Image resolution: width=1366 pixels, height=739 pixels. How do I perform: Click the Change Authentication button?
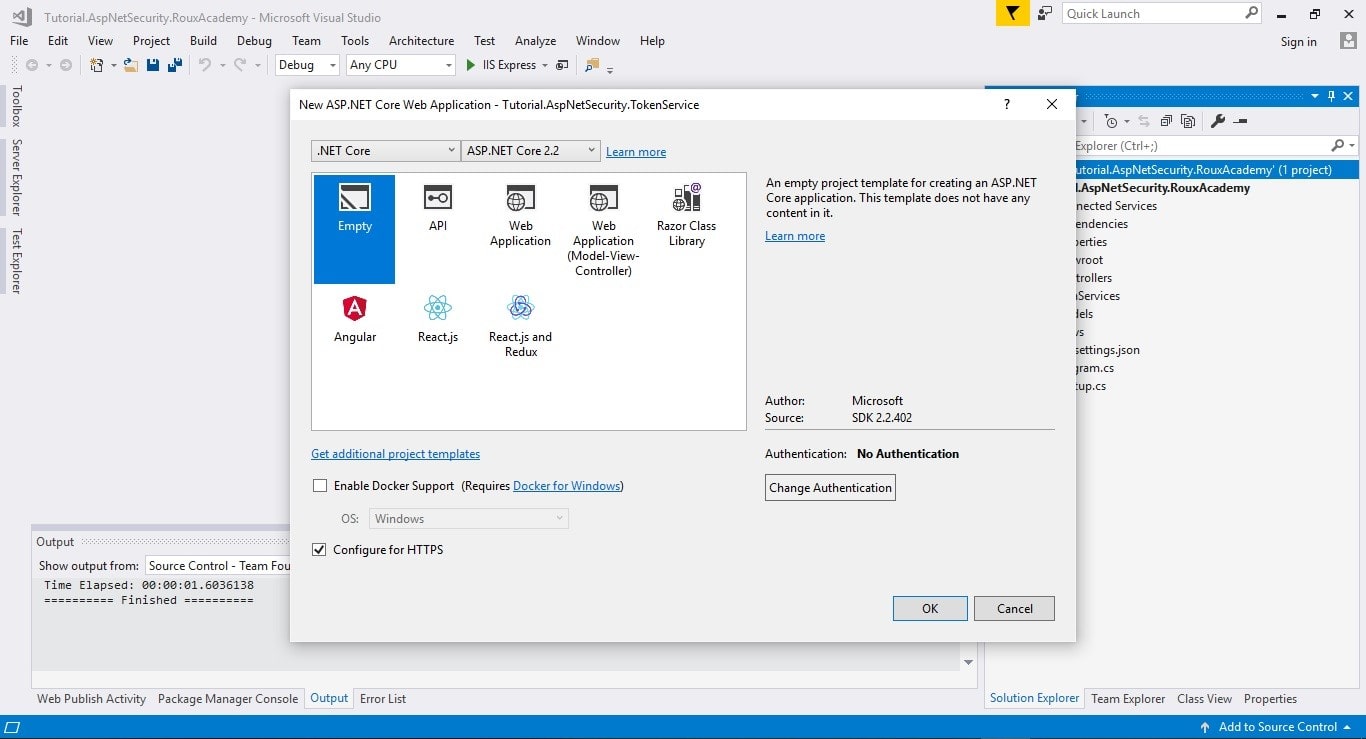coord(830,487)
